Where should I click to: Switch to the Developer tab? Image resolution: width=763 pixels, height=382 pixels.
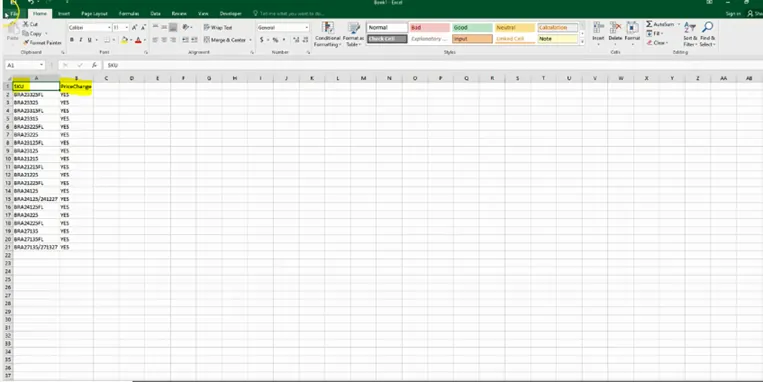tap(231, 14)
